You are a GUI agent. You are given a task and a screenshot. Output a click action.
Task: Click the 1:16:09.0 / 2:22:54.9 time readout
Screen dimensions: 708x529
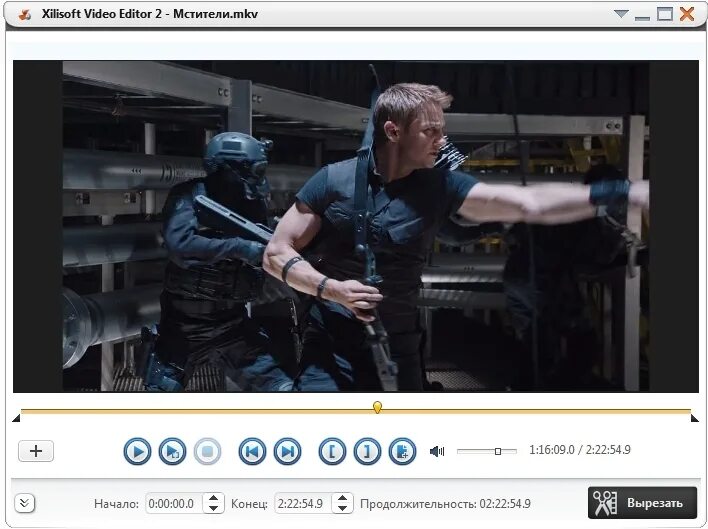click(x=580, y=450)
